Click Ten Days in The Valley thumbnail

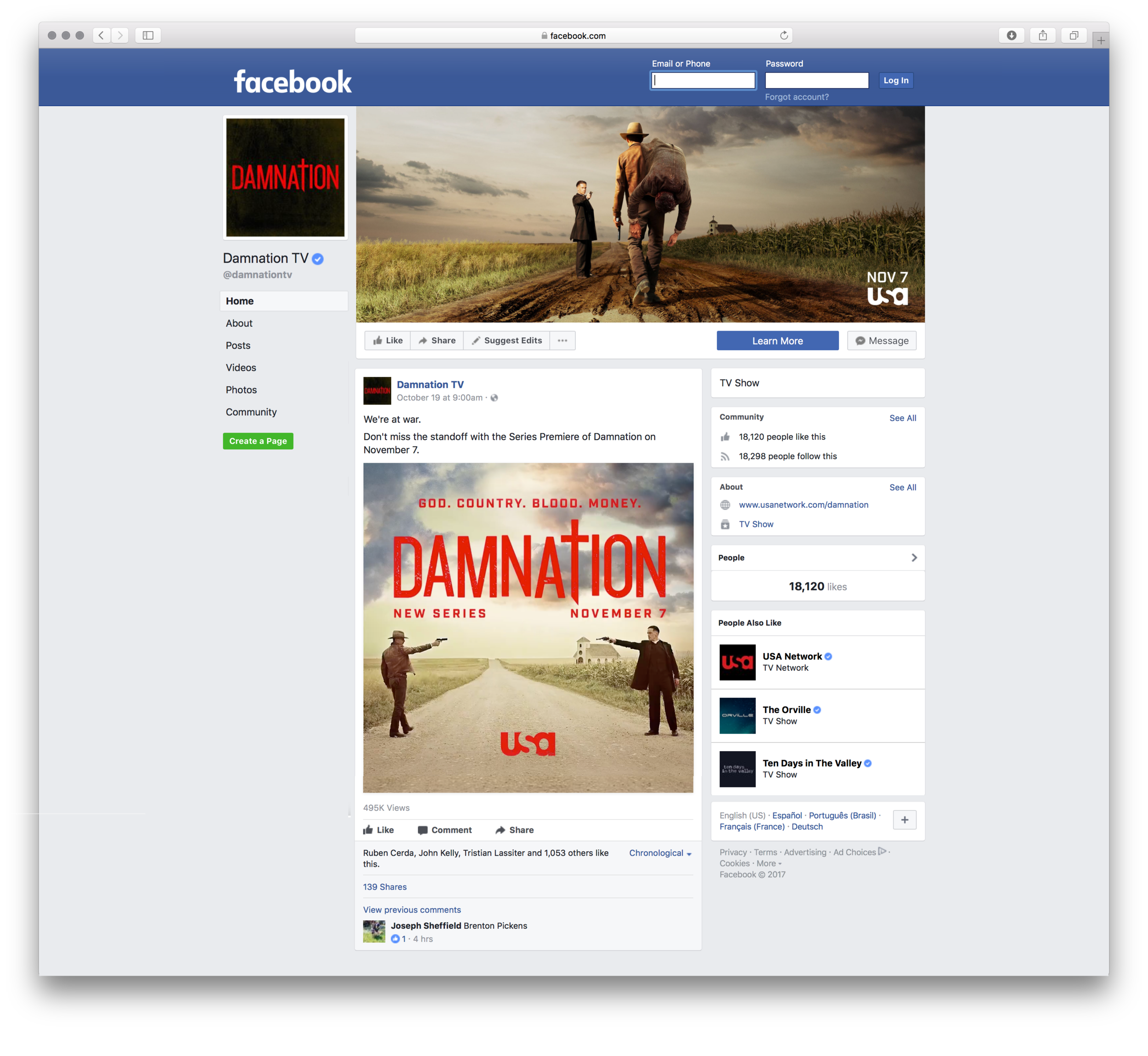click(737, 769)
